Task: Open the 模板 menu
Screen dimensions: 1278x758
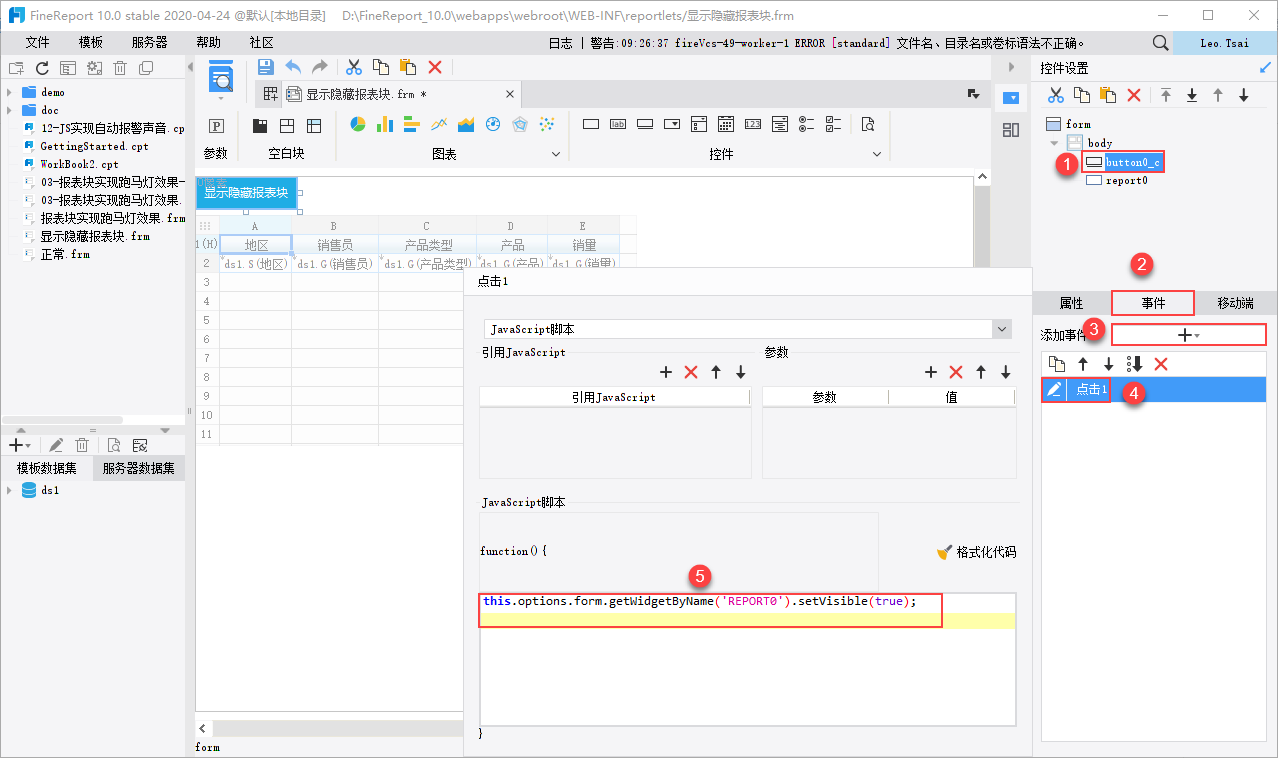Action: tap(91, 43)
